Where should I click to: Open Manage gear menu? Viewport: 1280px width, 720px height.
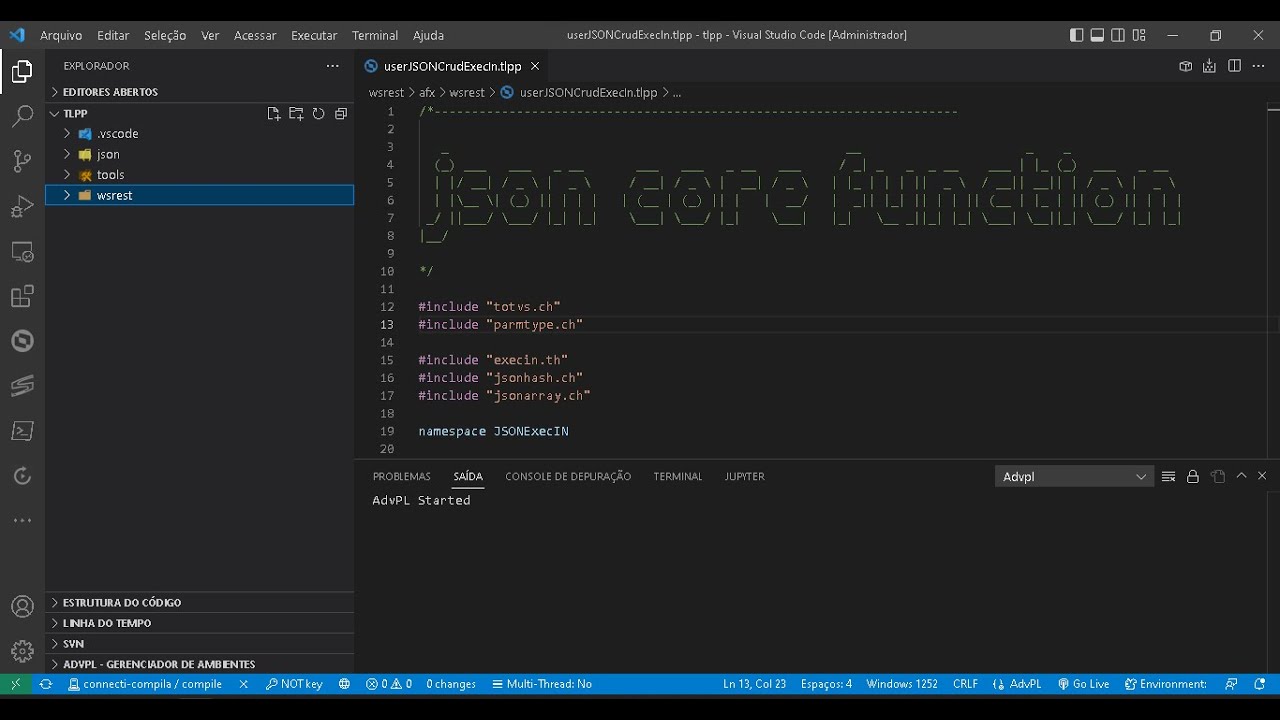[22, 652]
